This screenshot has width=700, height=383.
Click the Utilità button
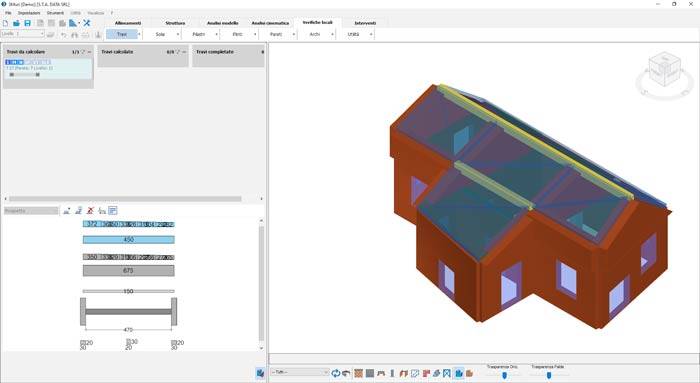(353, 34)
